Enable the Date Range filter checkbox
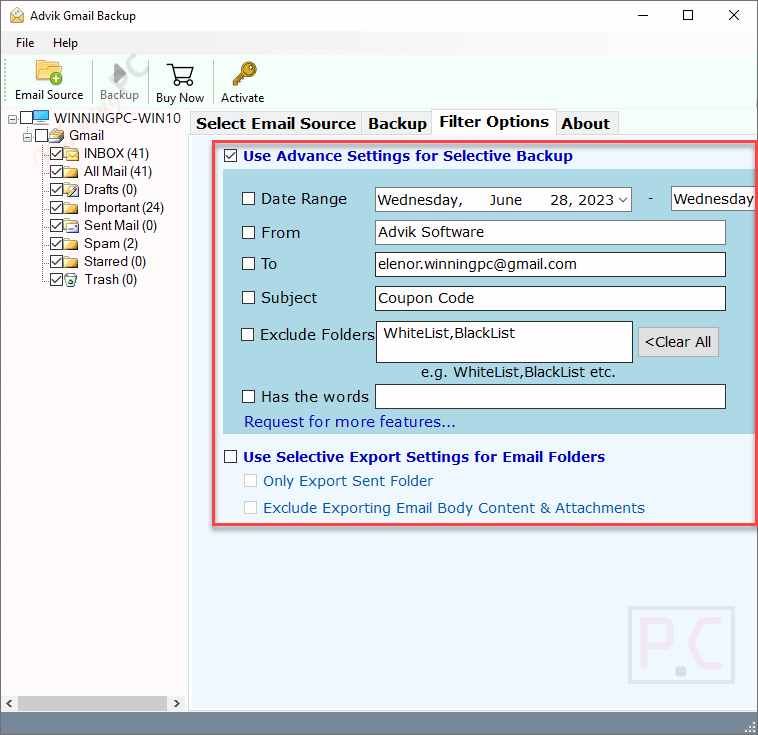 tap(248, 199)
